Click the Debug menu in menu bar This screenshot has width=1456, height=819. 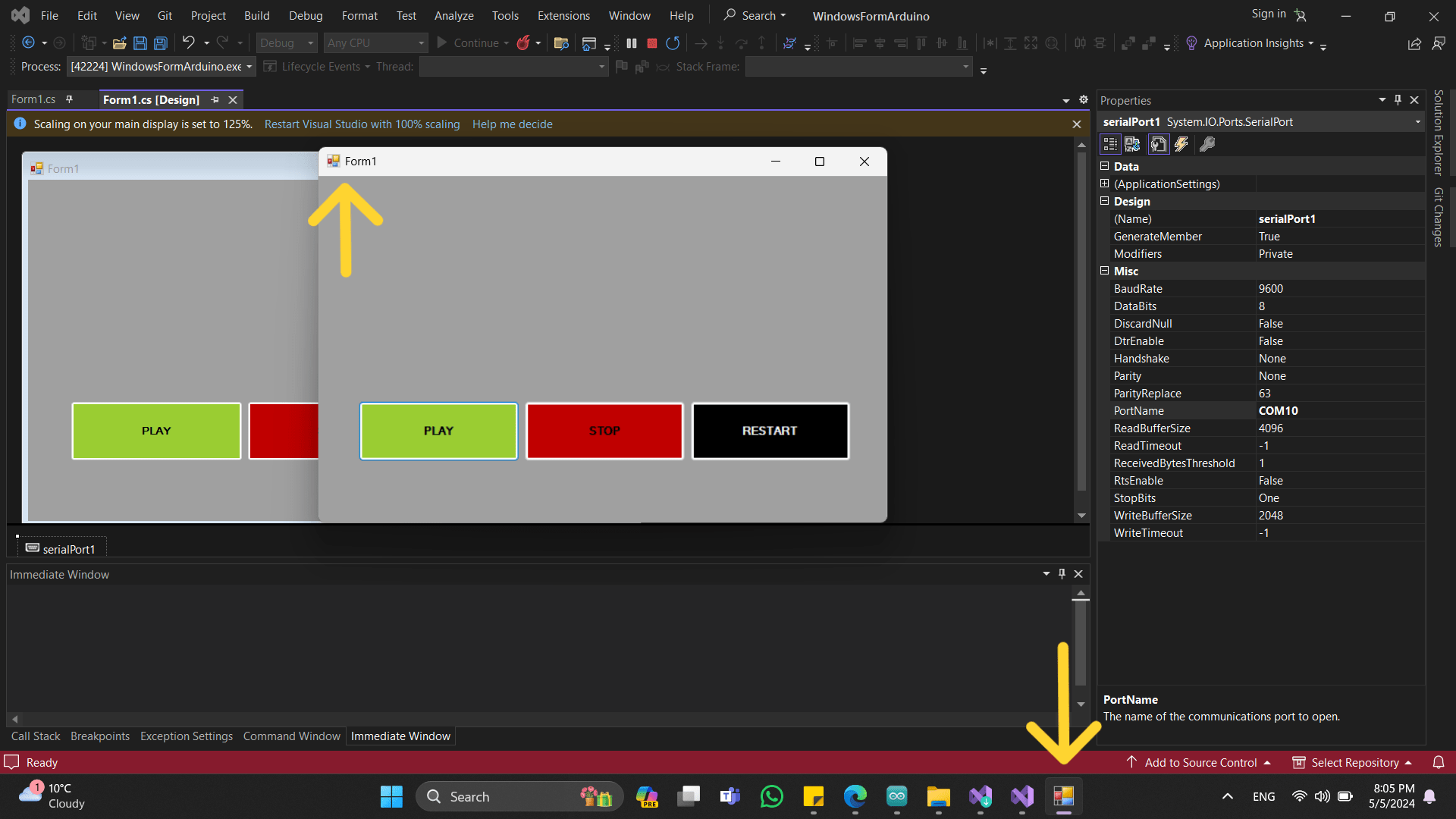[303, 16]
